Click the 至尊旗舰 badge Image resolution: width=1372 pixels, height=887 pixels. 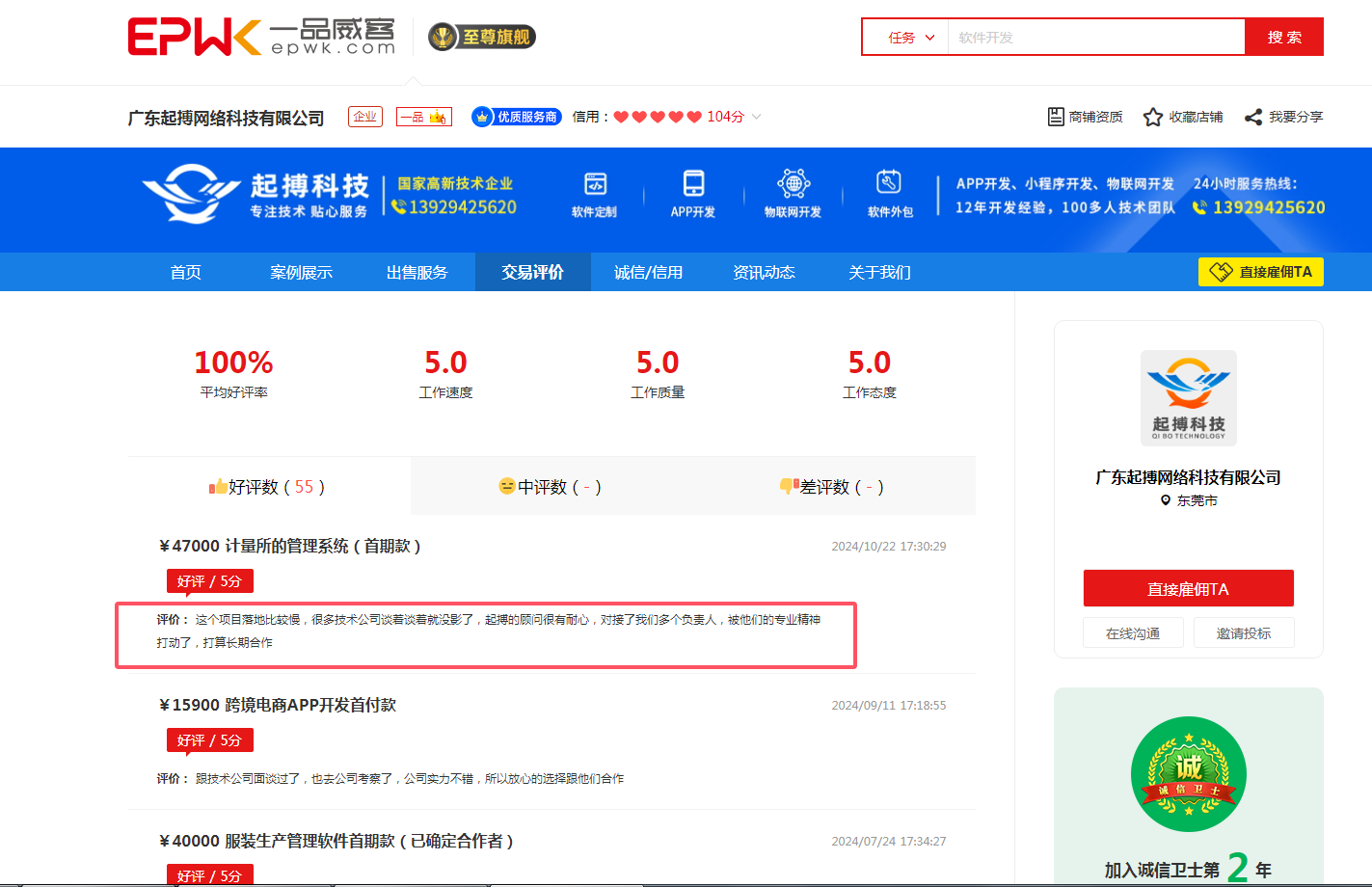[482, 37]
